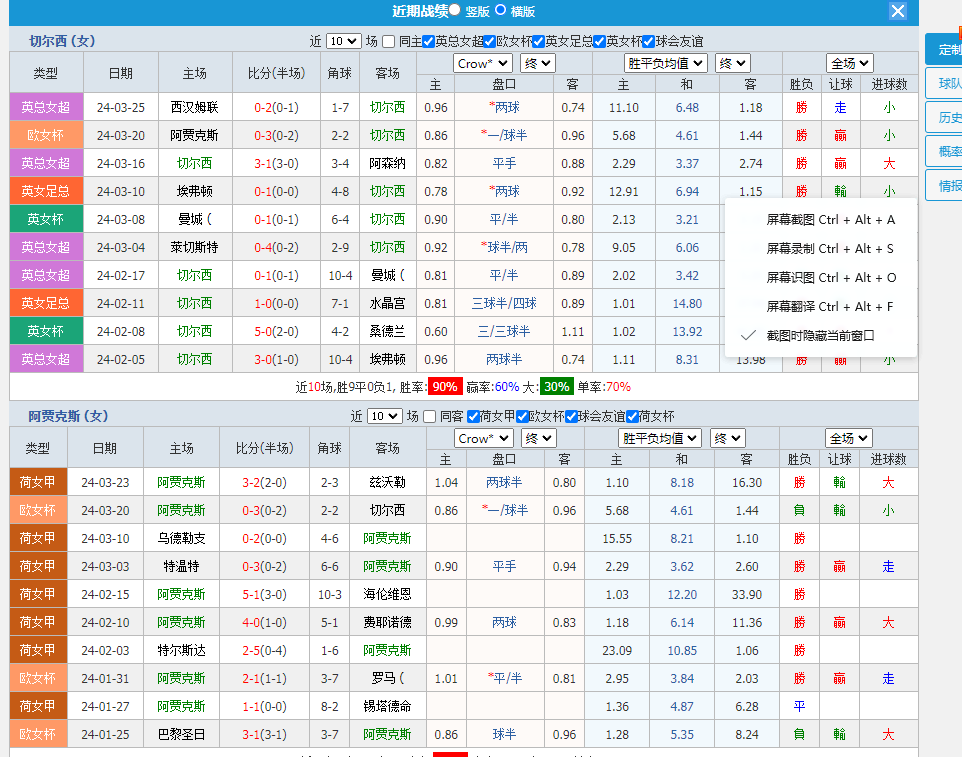Open 胜平负均值 dropdown in 阿贾克斯 section
The height and width of the screenshot is (757, 962).
[x=660, y=438]
